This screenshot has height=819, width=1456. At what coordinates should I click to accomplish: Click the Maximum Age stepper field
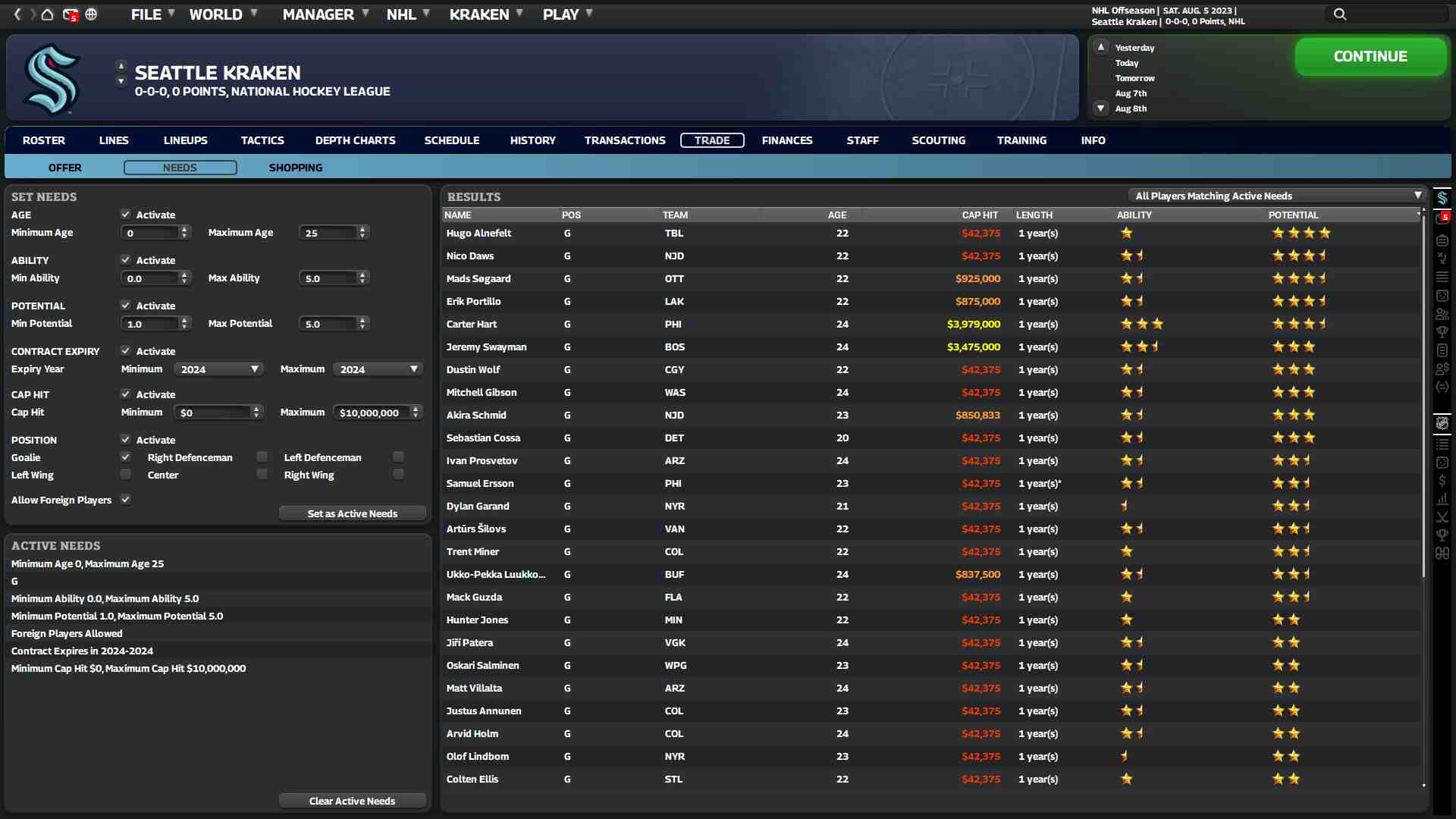tap(329, 233)
